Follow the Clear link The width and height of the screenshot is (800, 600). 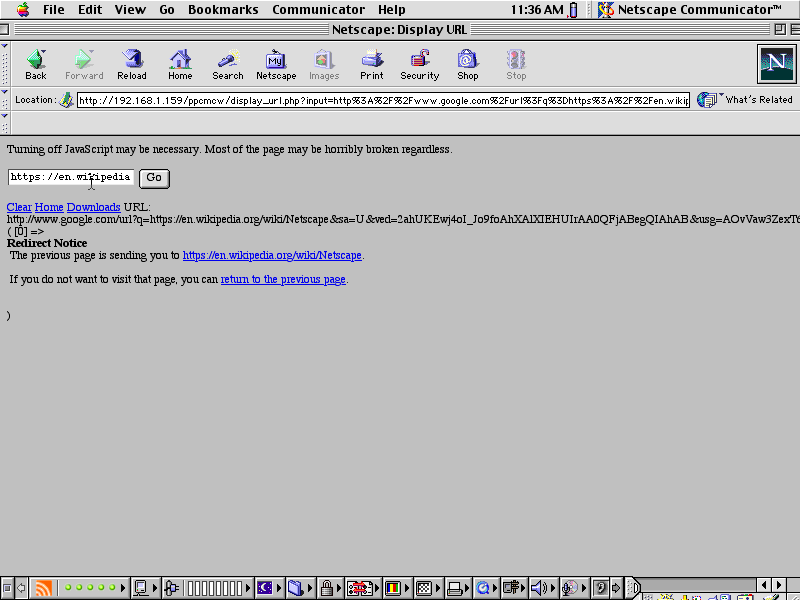point(19,207)
